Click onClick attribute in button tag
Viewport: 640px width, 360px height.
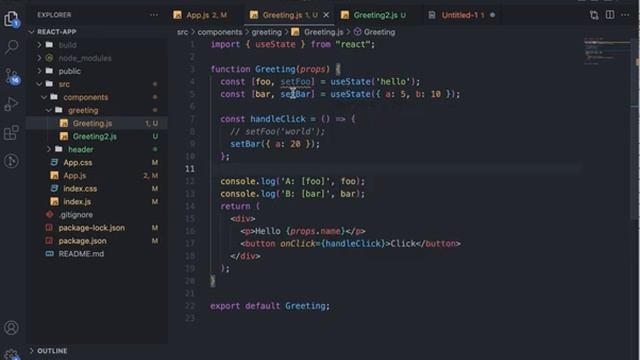(298, 244)
